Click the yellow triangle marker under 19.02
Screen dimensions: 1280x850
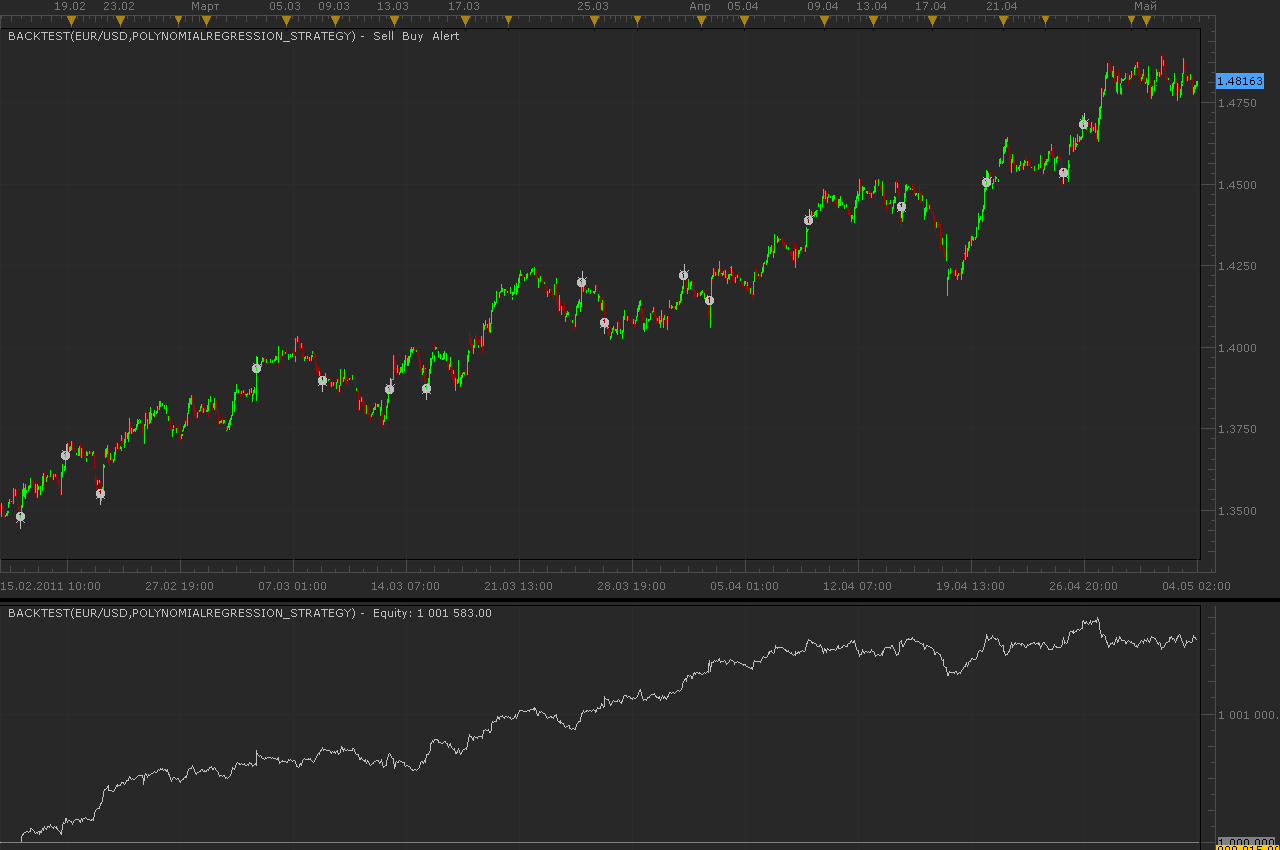(x=71, y=20)
